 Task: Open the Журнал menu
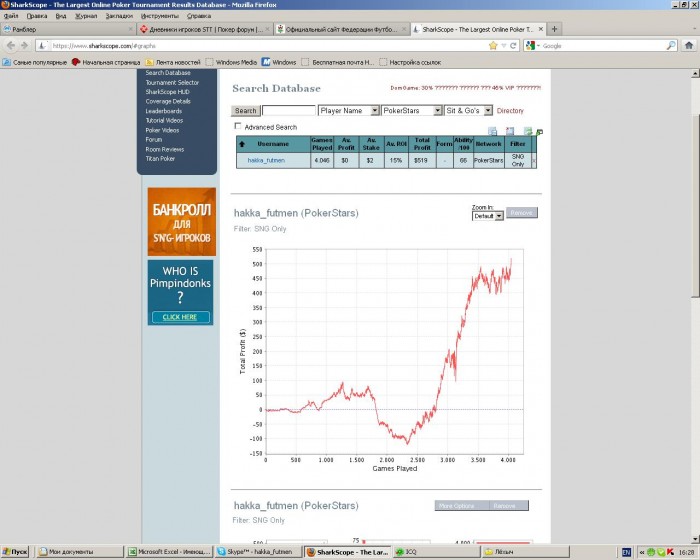click(86, 16)
